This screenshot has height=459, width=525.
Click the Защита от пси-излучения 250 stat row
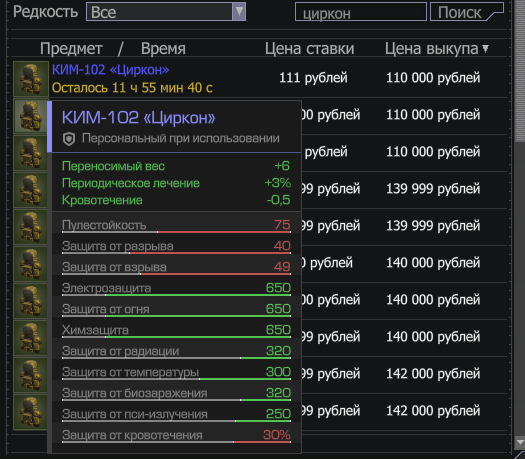176,414
